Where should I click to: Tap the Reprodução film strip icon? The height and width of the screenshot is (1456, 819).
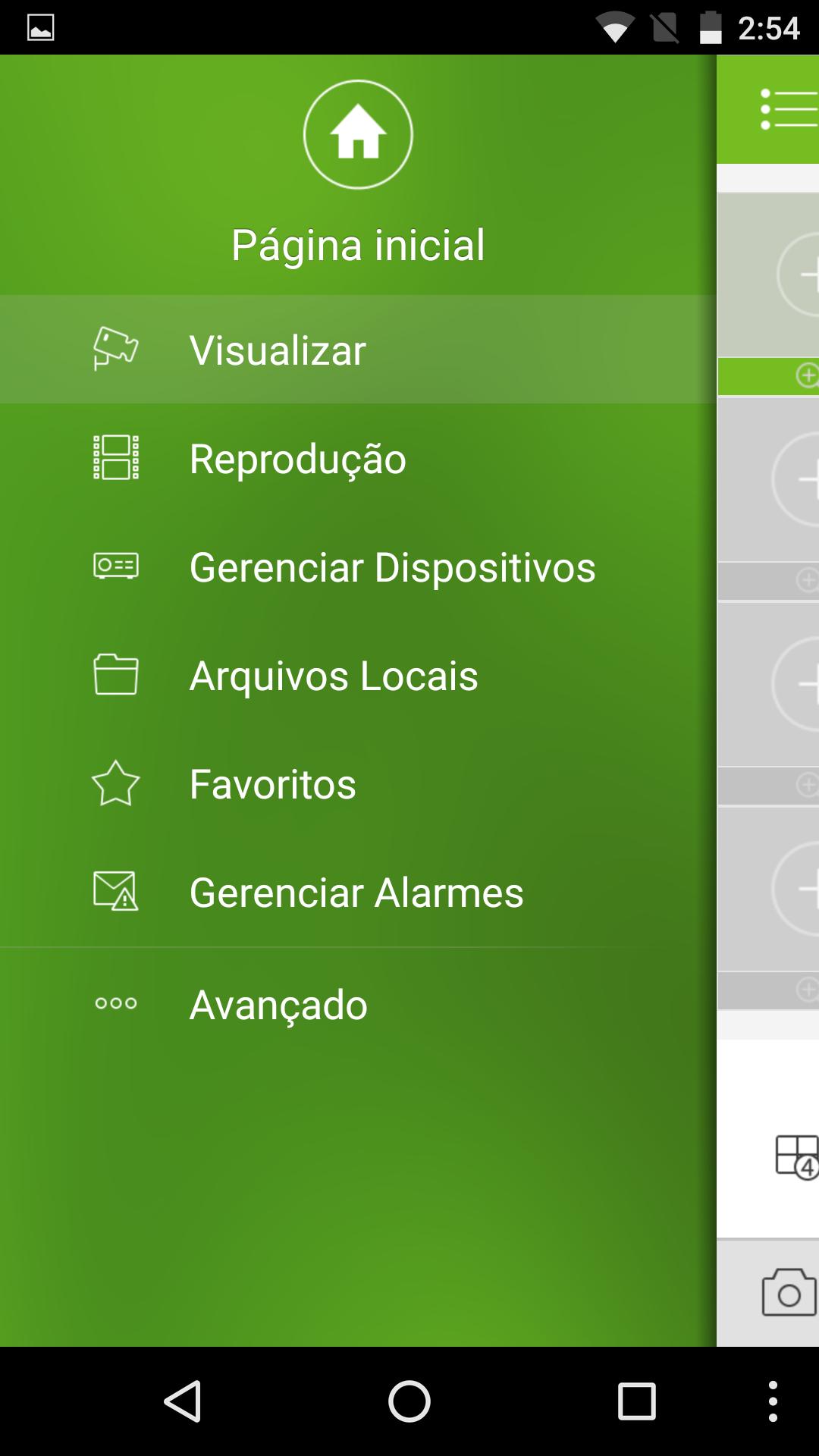click(x=115, y=457)
